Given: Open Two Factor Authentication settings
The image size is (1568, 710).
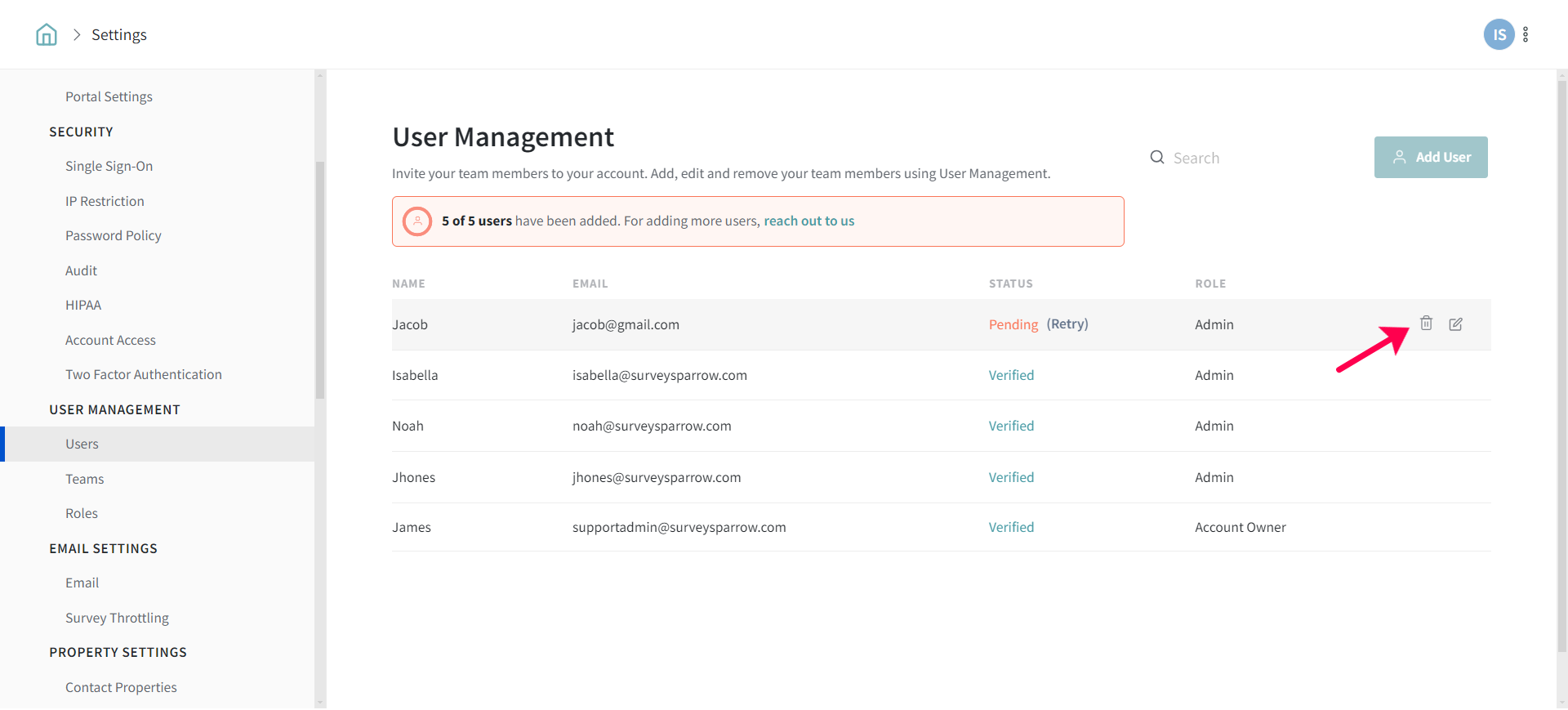Looking at the screenshot, I should click(144, 374).
